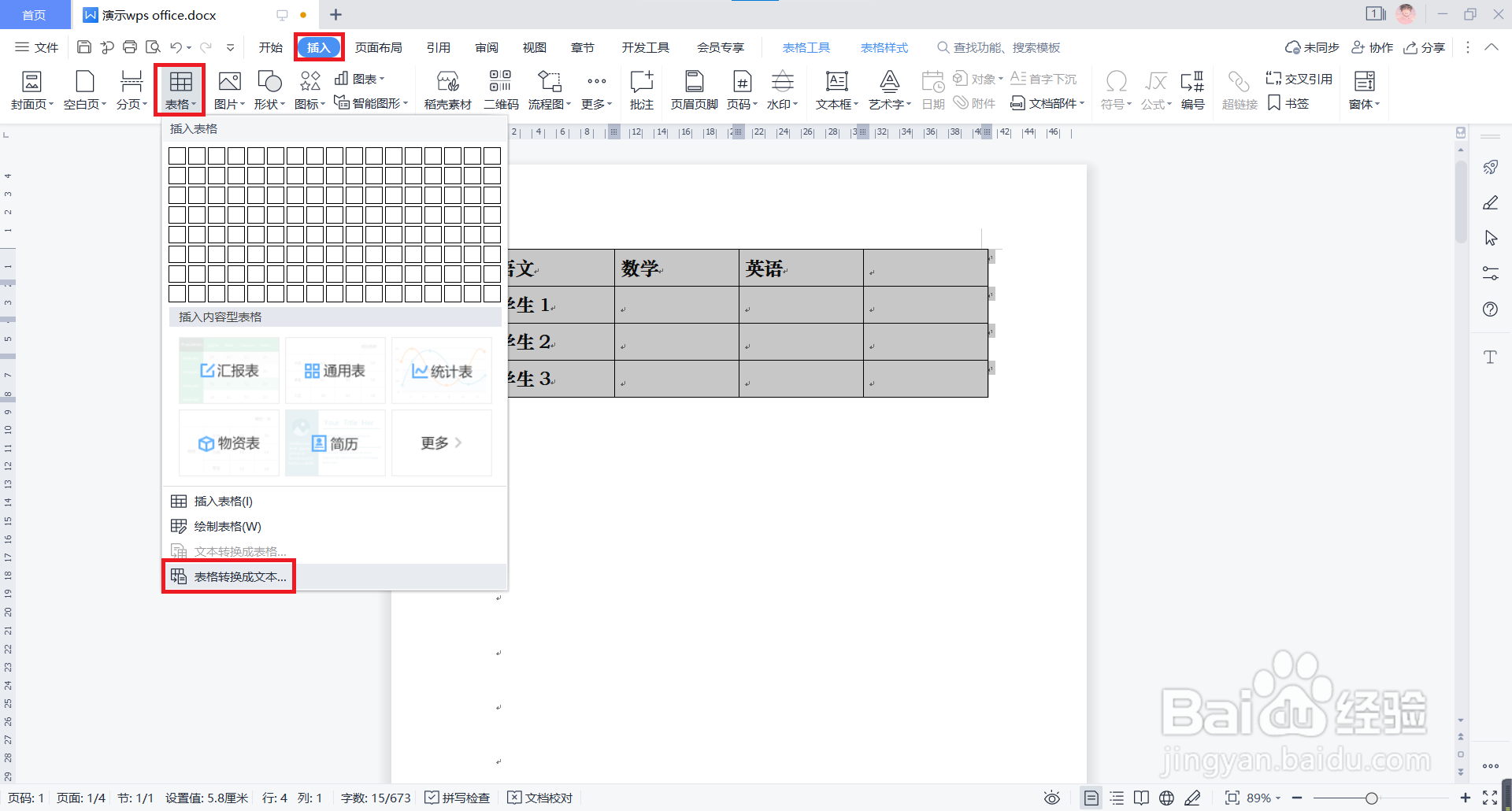Enable spell check via 拼写检查
Image resolution: width=1512 pixels, height=811 pixels.
(x=458, y=798)
